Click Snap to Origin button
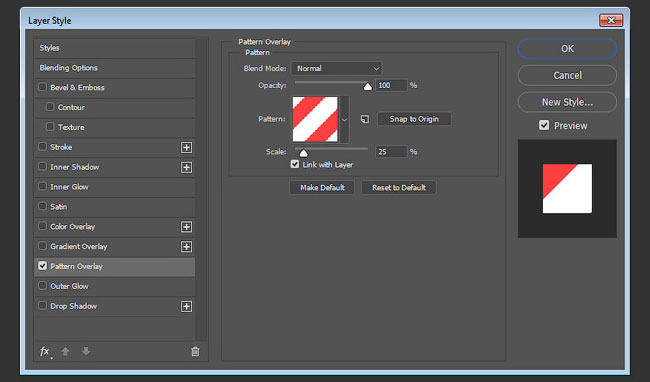The image size is (650, 382). click(x=414, y=119)
